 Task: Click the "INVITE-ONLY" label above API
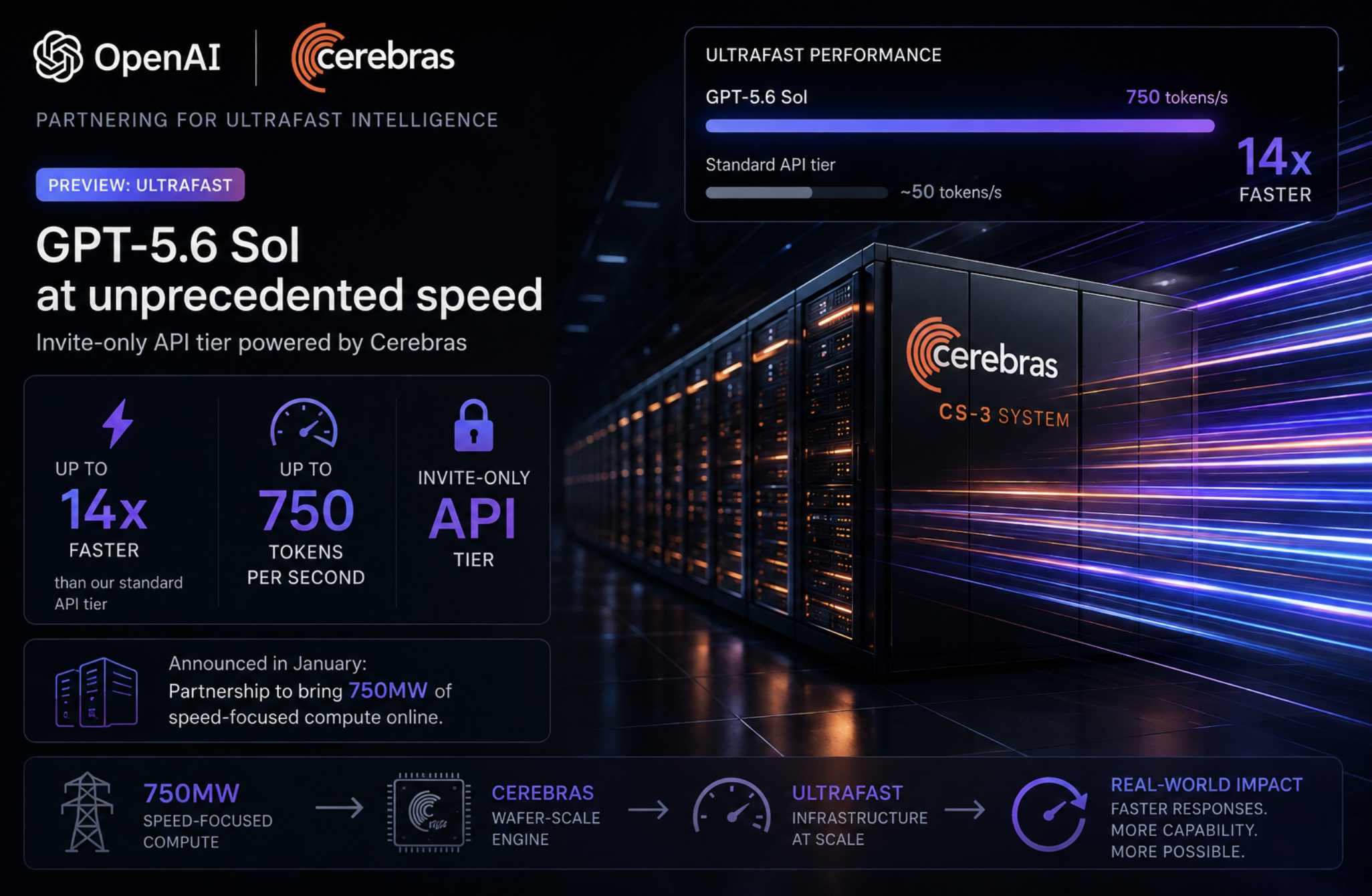[x=474, y=477]
